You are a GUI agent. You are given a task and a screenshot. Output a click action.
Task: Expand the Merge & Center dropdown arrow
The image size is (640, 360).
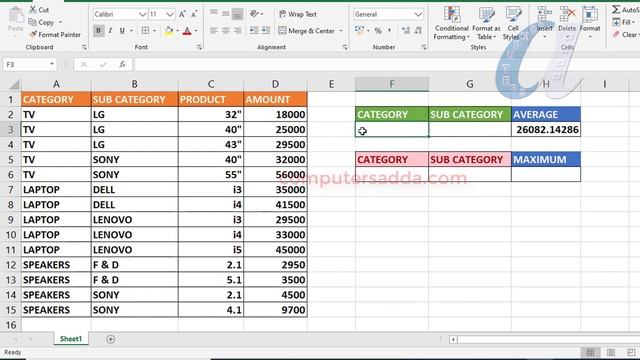[x=341, y=31]
